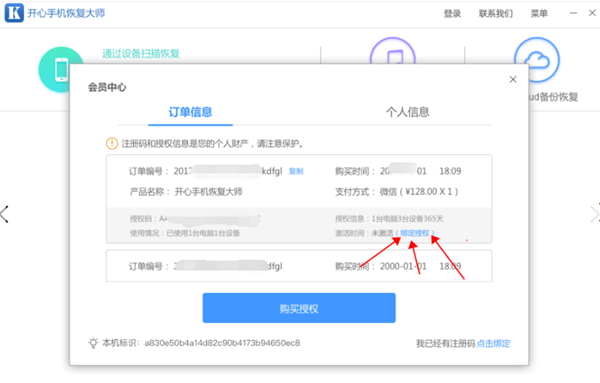
Task: Click the first order's 订单编号 value
Action: click(x=228, y=171)
